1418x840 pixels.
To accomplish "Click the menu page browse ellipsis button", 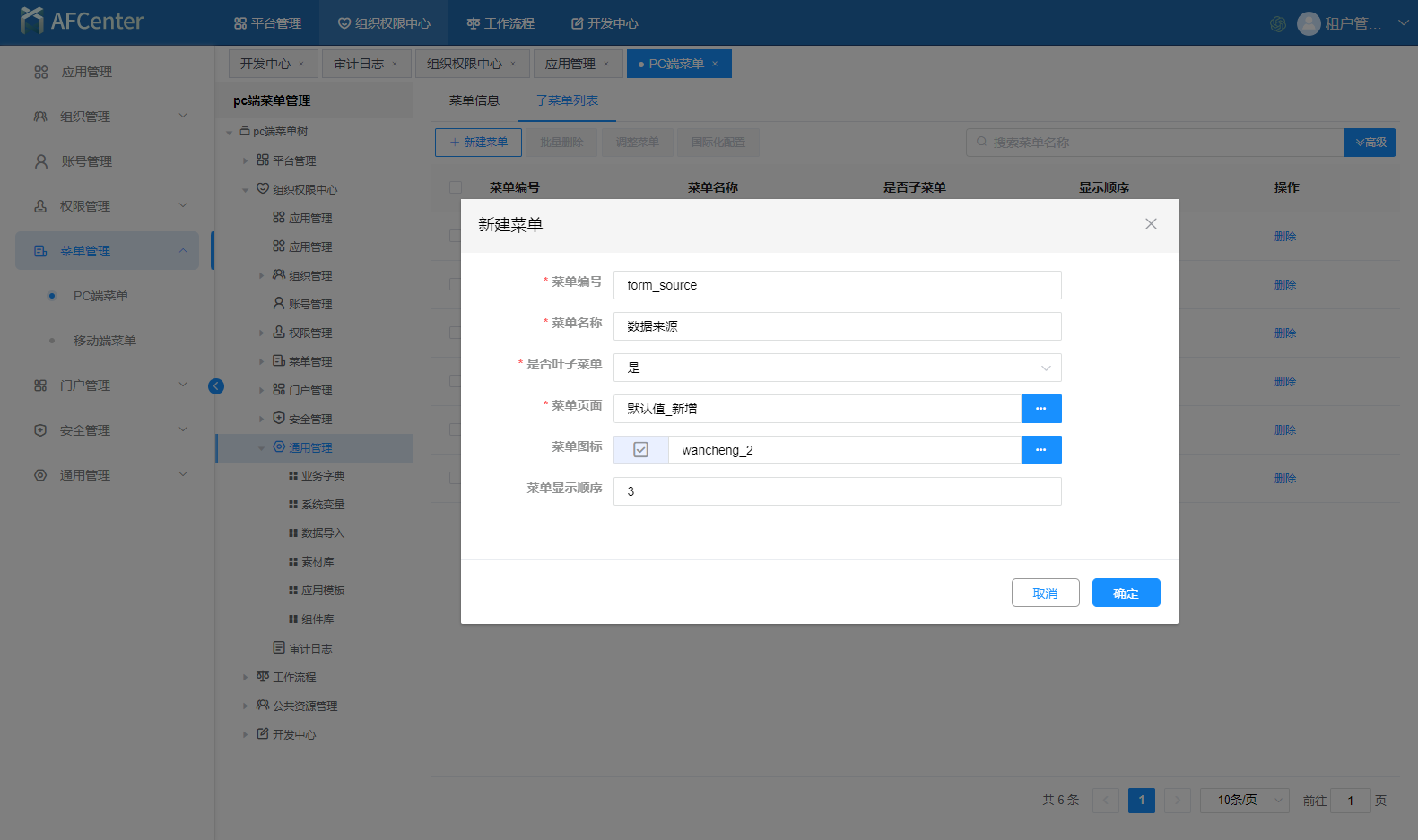I will click(1040, 409).
